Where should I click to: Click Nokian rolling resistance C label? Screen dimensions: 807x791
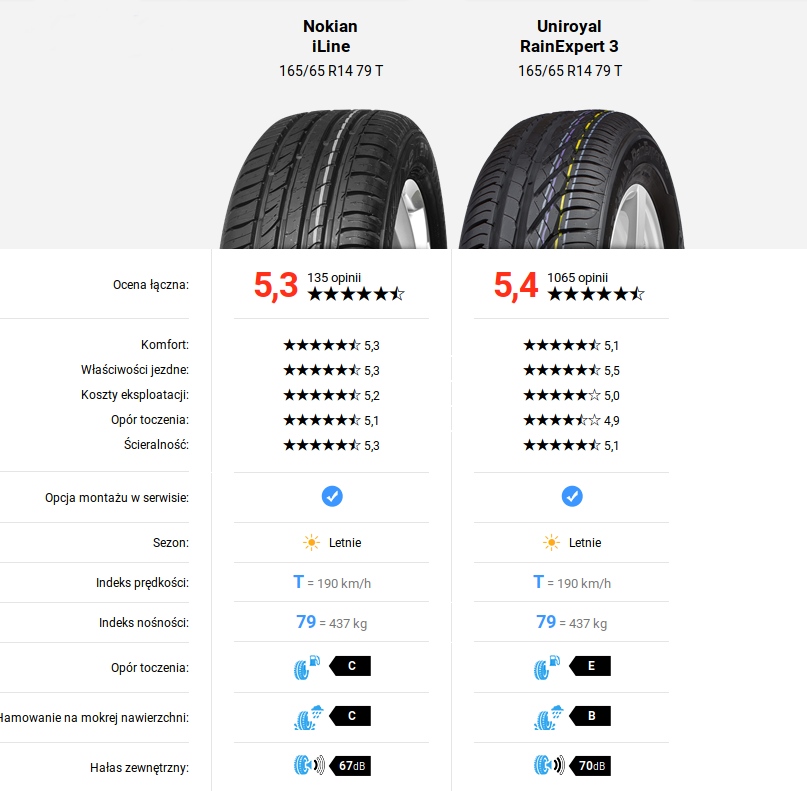tap(350, 667)
